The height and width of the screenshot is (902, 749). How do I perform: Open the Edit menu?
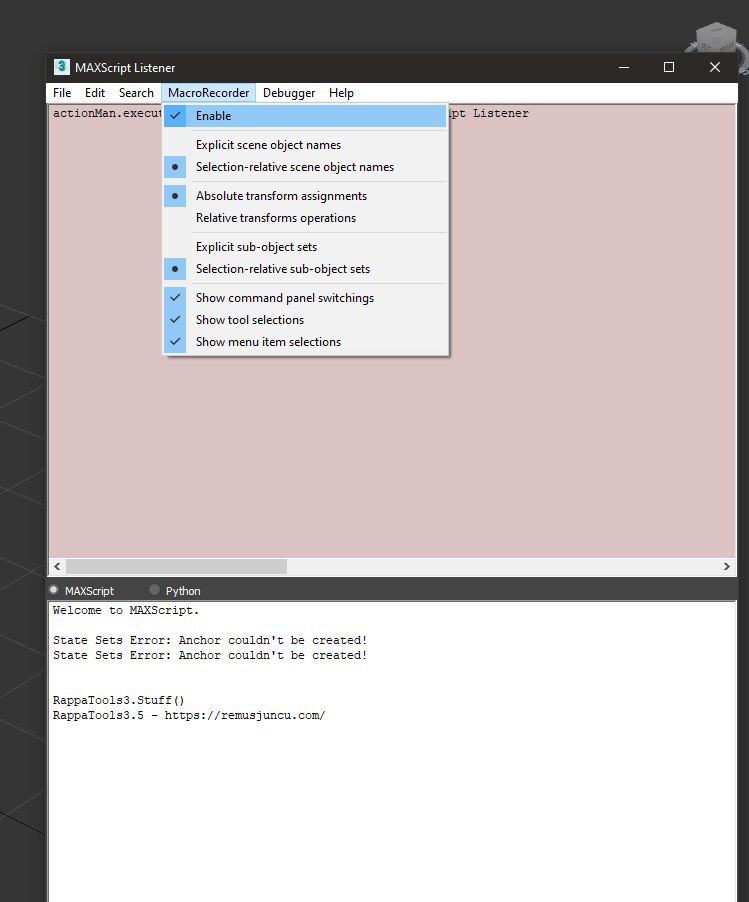point(95,93)
